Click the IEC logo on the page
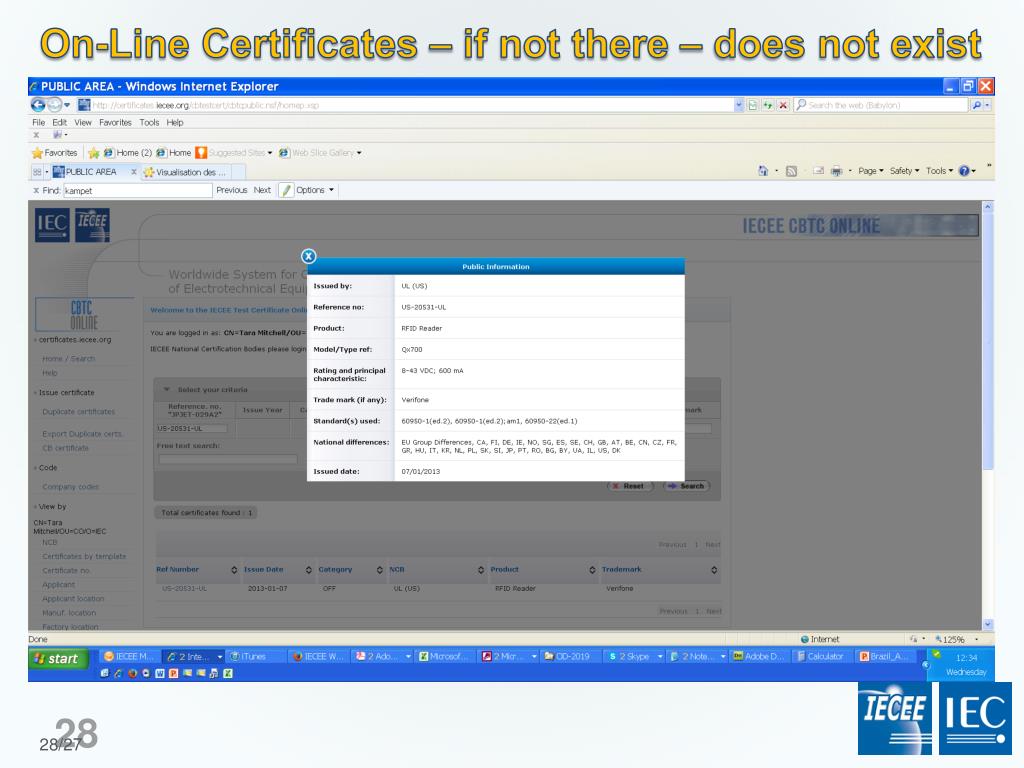Image resolution: width=1024 pixels, height=768 pixels. [x=52, y=225]
